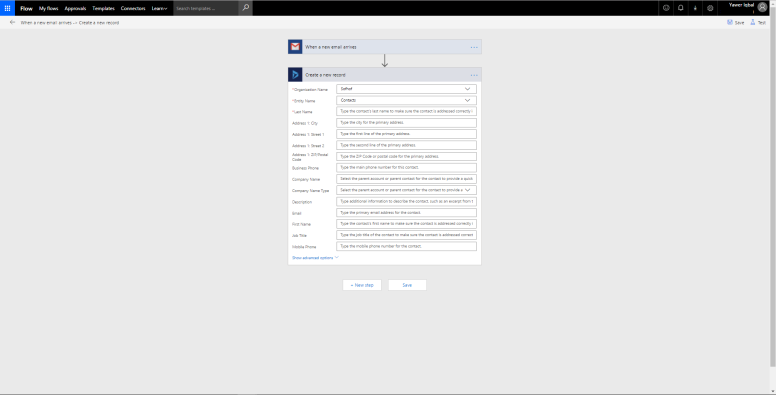This screenshot has height=395, width=776.
Task: Expand the Learn menu
Action: coord(159,8)
